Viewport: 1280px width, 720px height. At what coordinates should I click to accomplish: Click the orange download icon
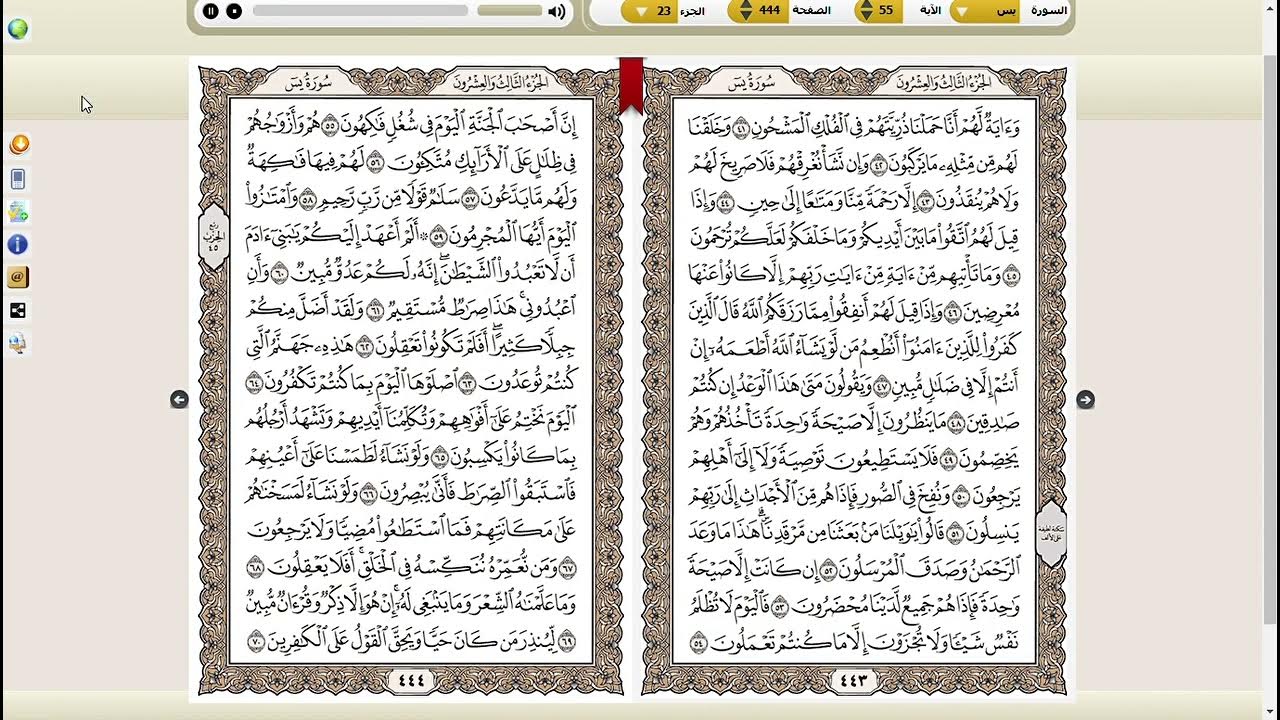pyautogui.click(x=18, y=145)
